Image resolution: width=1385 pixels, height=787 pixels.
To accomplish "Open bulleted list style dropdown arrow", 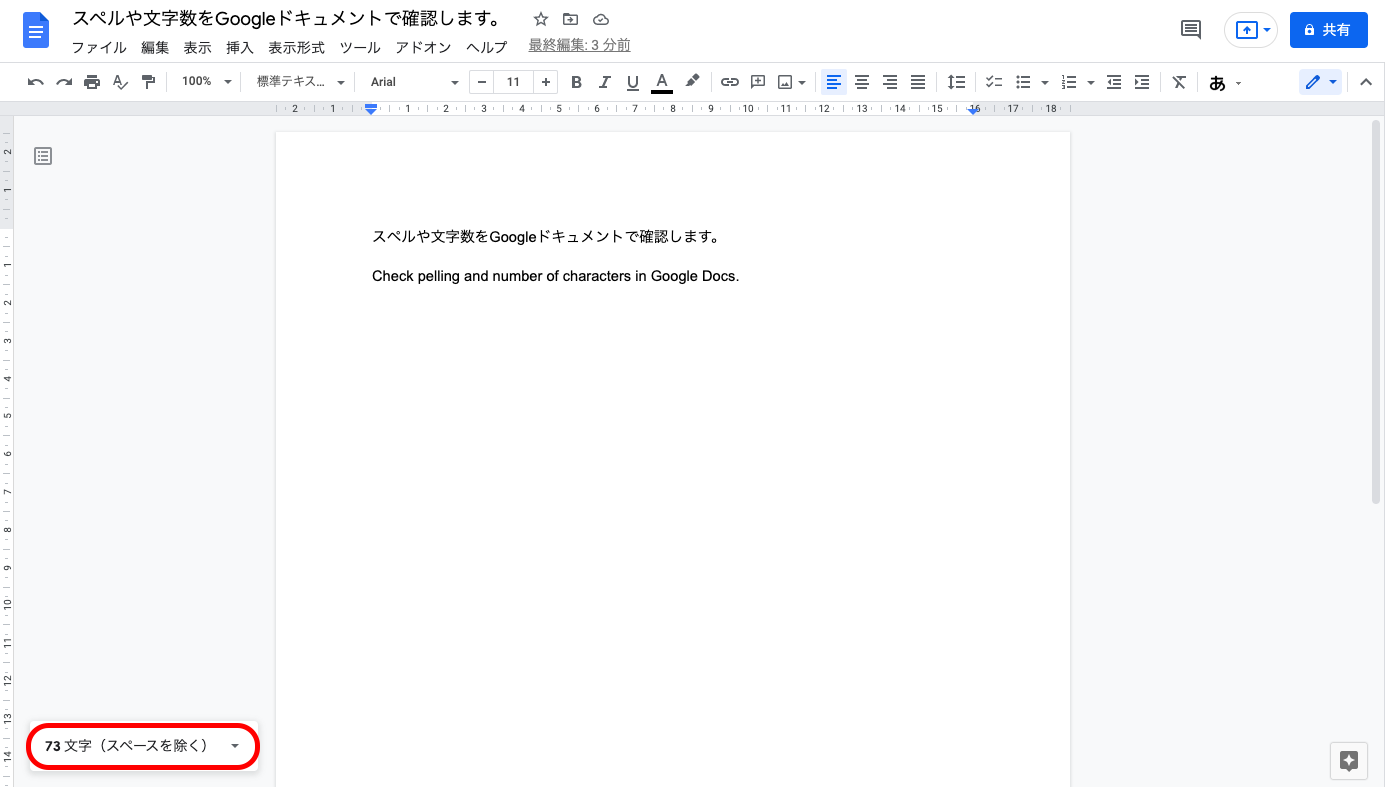I will coord(1045,82).
